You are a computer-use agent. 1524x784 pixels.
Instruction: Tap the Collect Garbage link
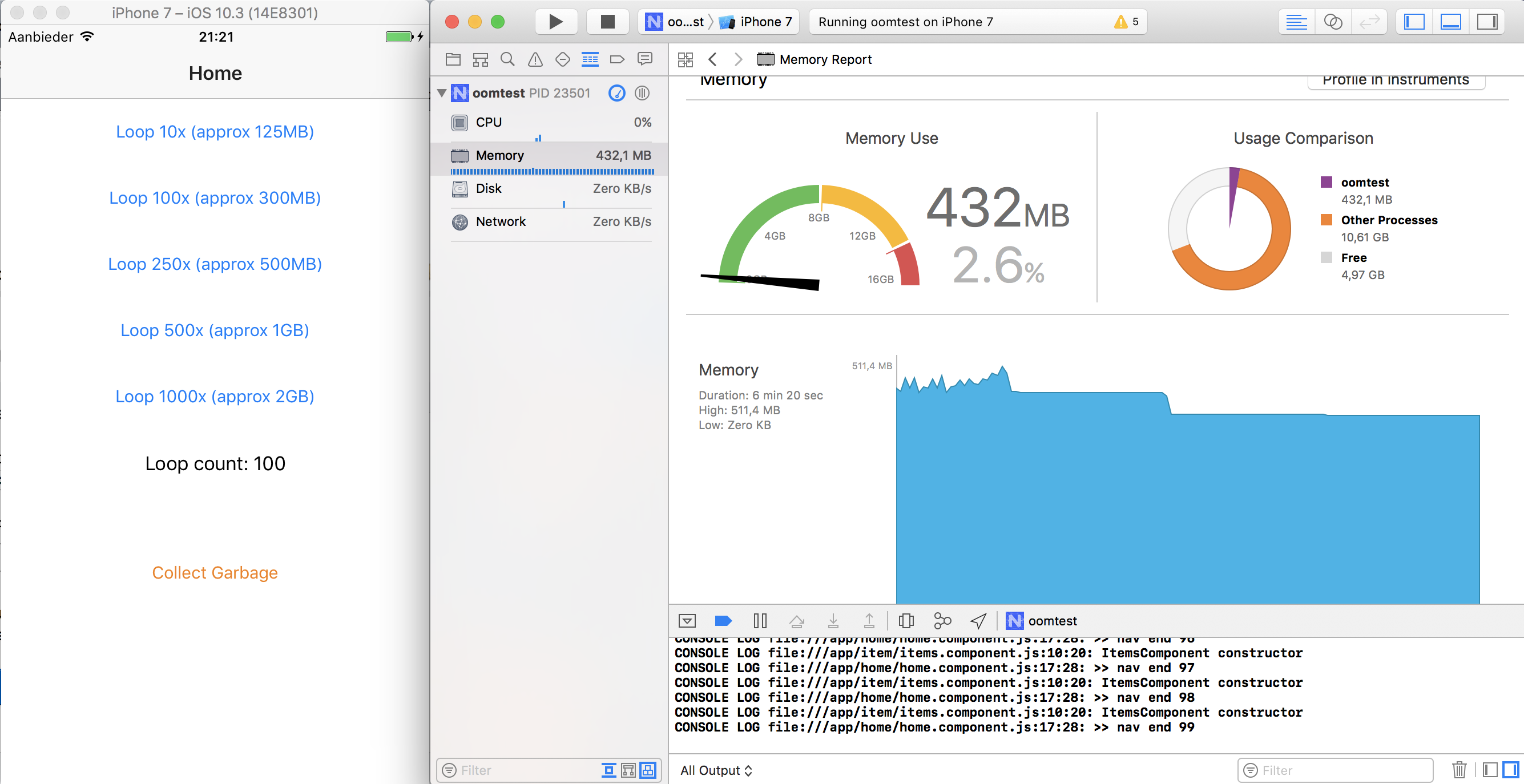click(x=215, y=572)
